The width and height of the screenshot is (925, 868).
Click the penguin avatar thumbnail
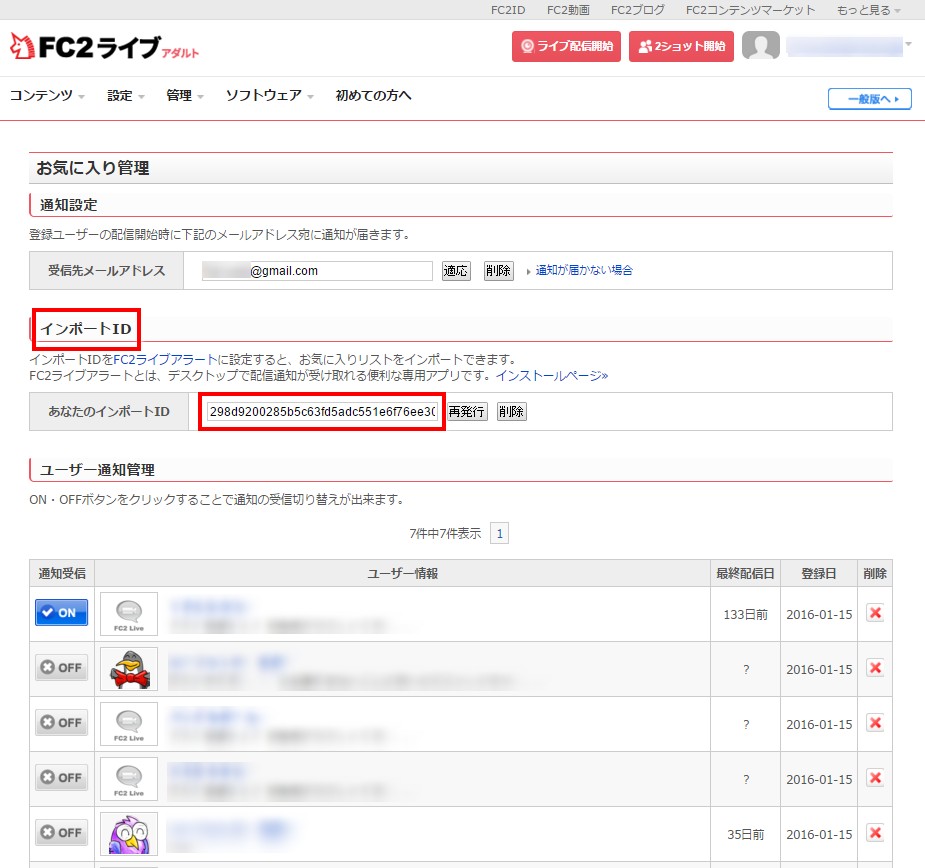[x=129, y=669]
